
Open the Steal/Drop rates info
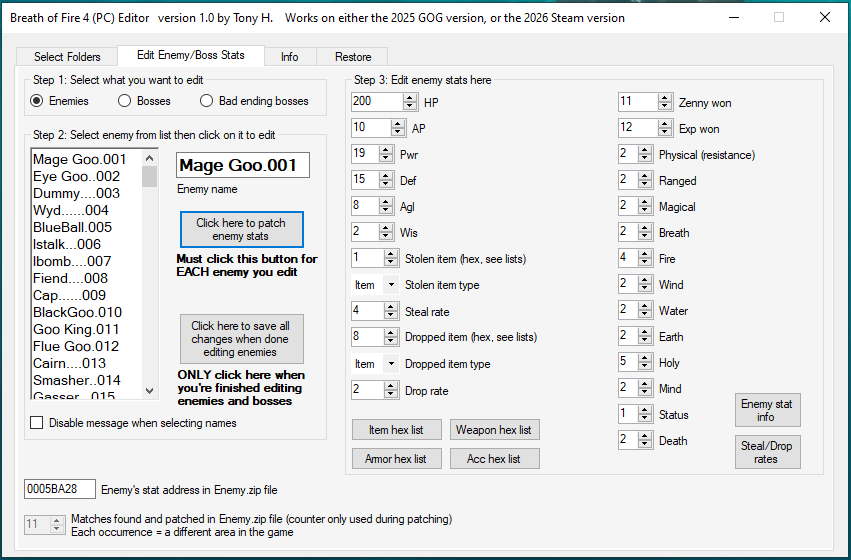click(767, 453)
